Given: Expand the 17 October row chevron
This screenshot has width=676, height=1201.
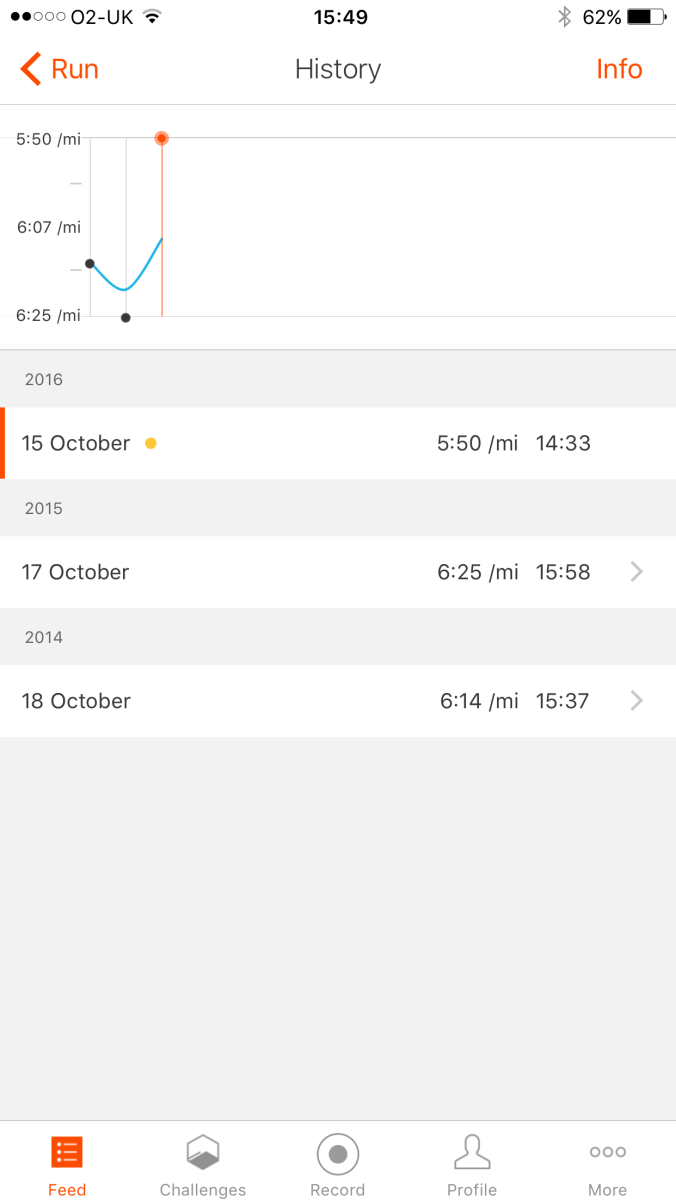Looking at the screenshot, I should 637,572.
